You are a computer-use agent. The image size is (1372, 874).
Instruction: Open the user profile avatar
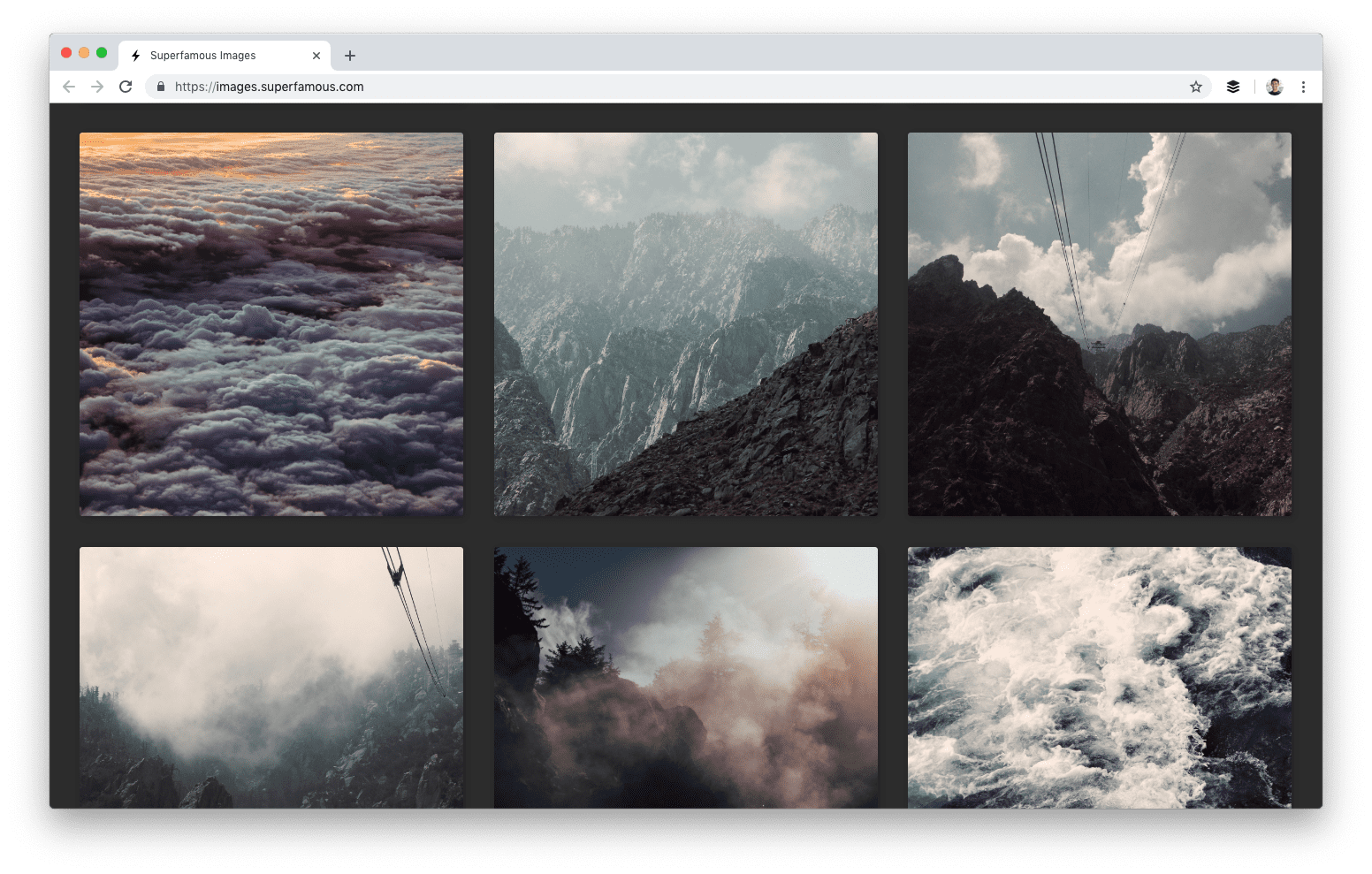coord(1274,87)
